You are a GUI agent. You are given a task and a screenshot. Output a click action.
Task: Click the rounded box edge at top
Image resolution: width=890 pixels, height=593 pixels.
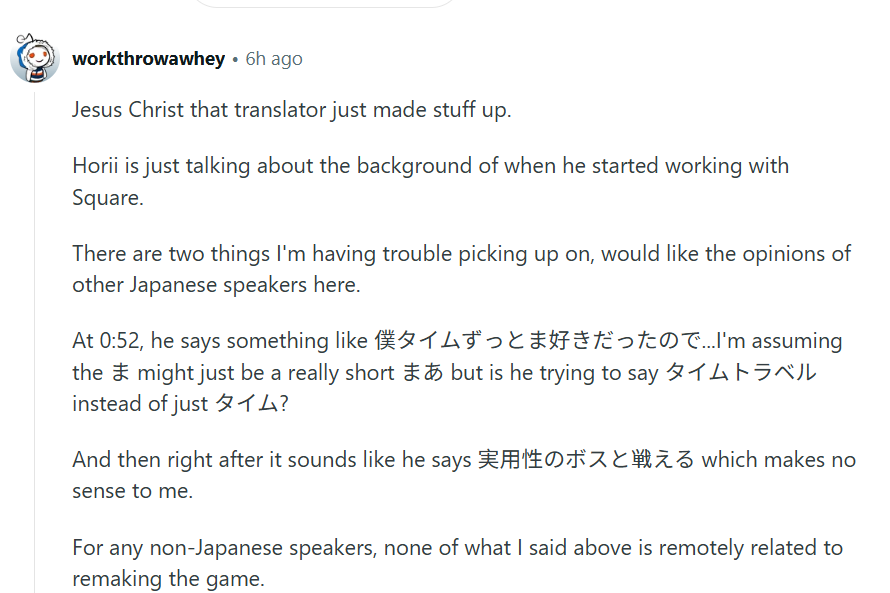324,3
